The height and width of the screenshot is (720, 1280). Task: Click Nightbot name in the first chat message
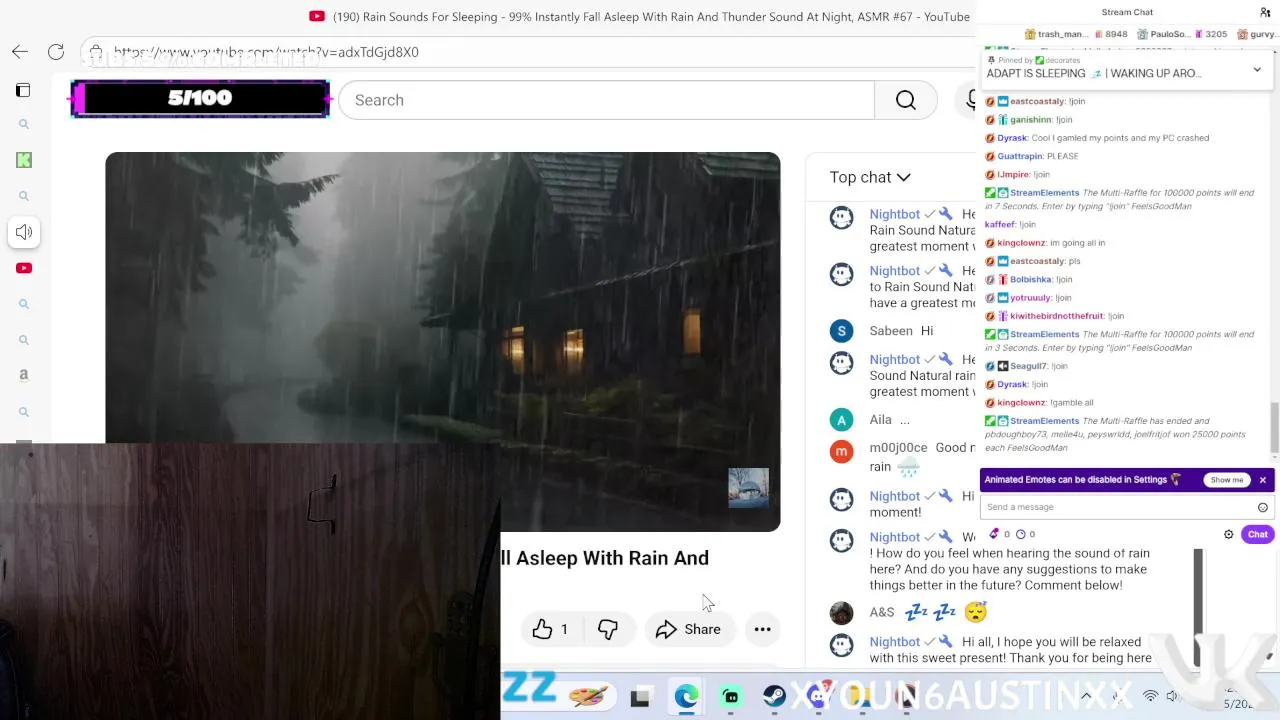coord(894,214)
